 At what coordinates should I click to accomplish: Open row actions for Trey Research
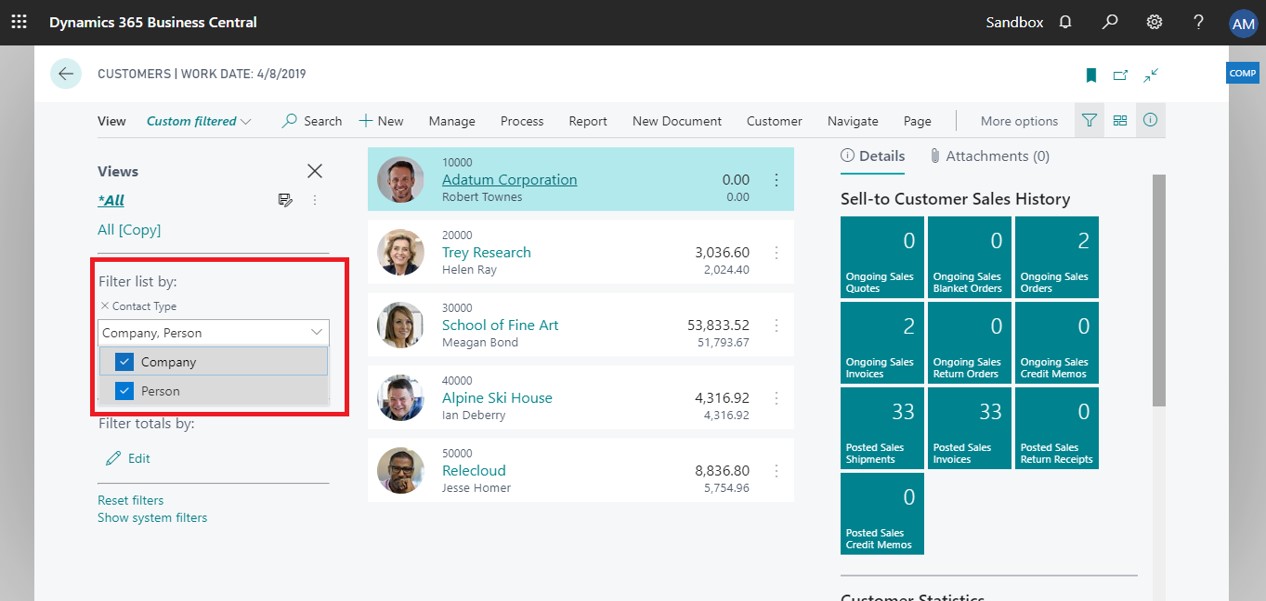[776, 253]
